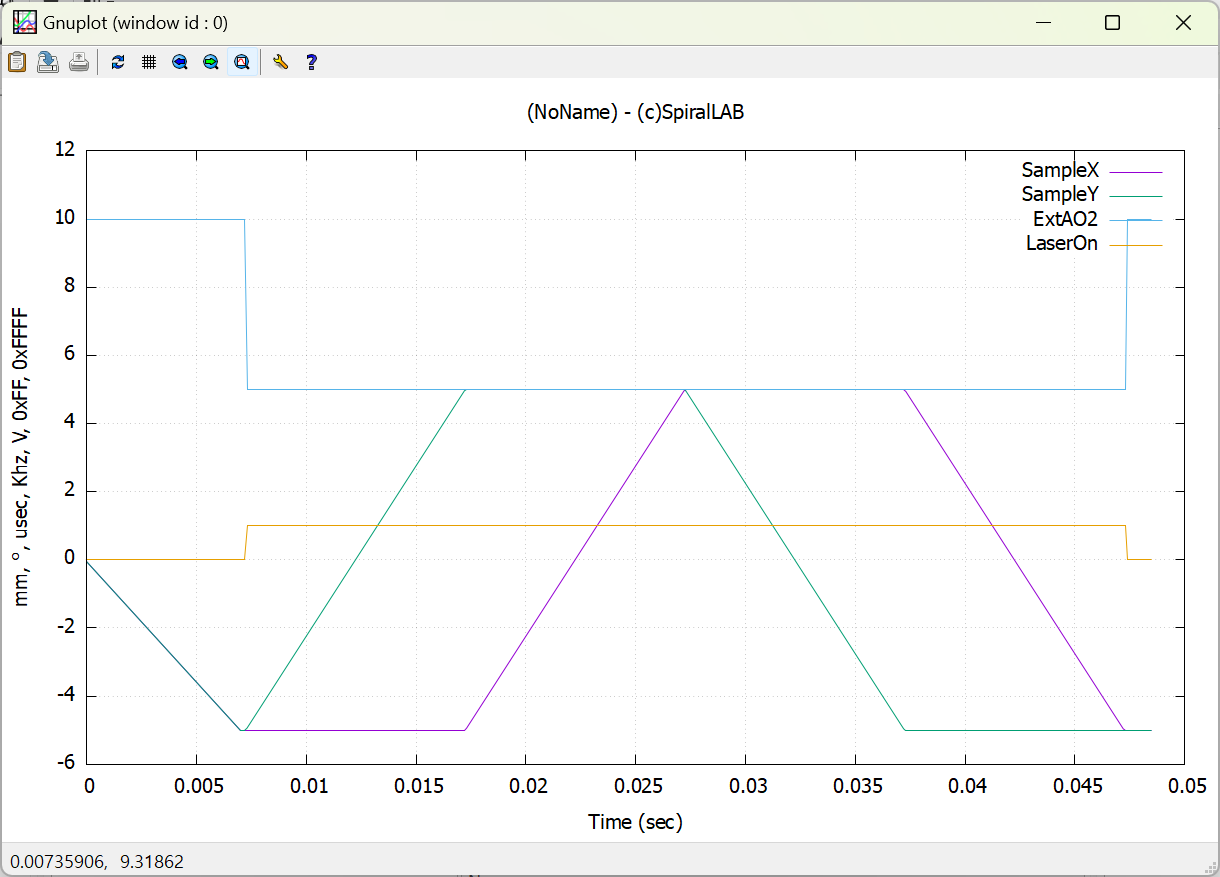The image size is (1220, 877).
Task: Autoscale the plot with magnifier icon
Action: click(242, 62)
